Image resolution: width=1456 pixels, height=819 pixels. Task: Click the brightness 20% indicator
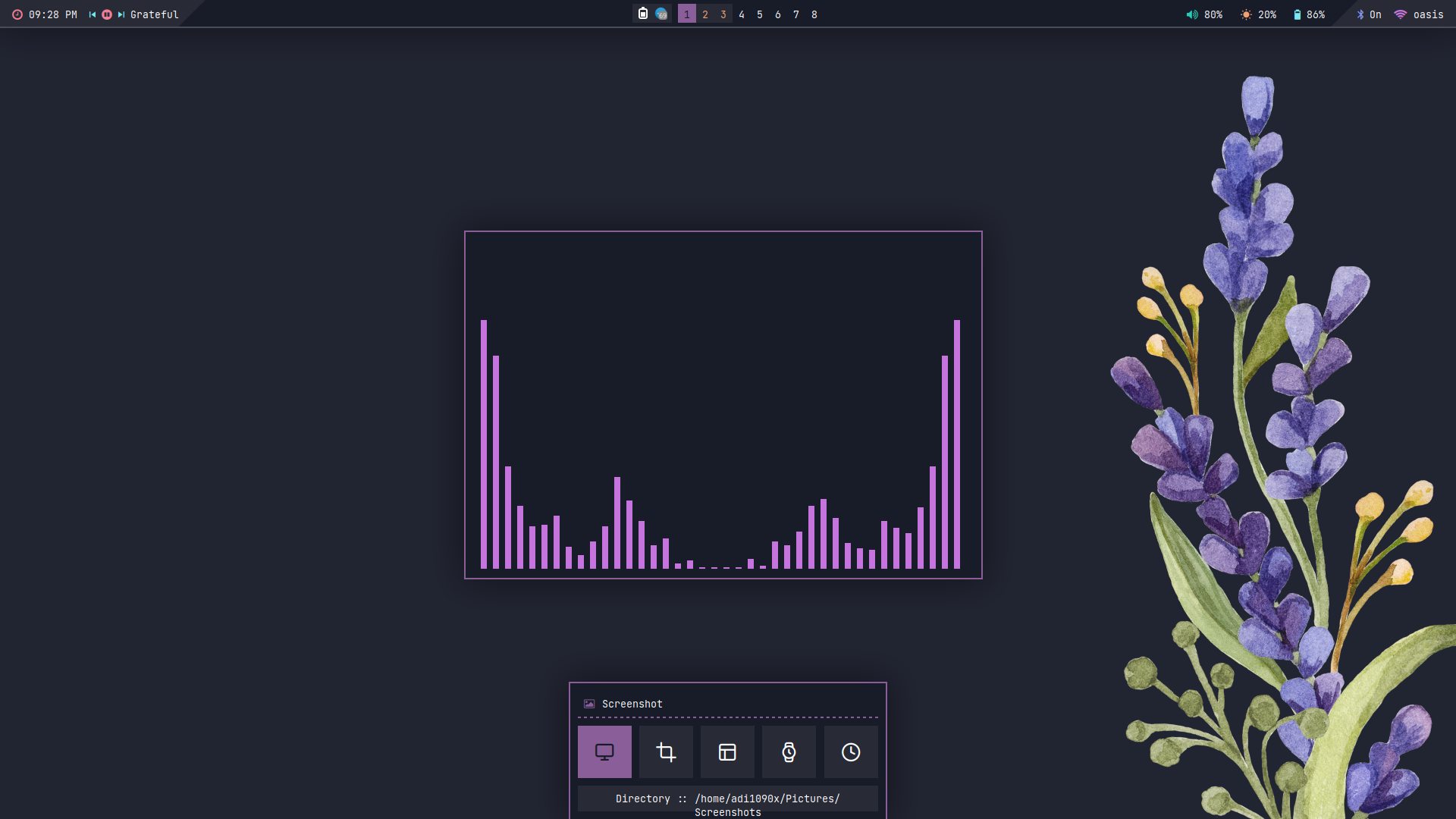click(1258, 14)
